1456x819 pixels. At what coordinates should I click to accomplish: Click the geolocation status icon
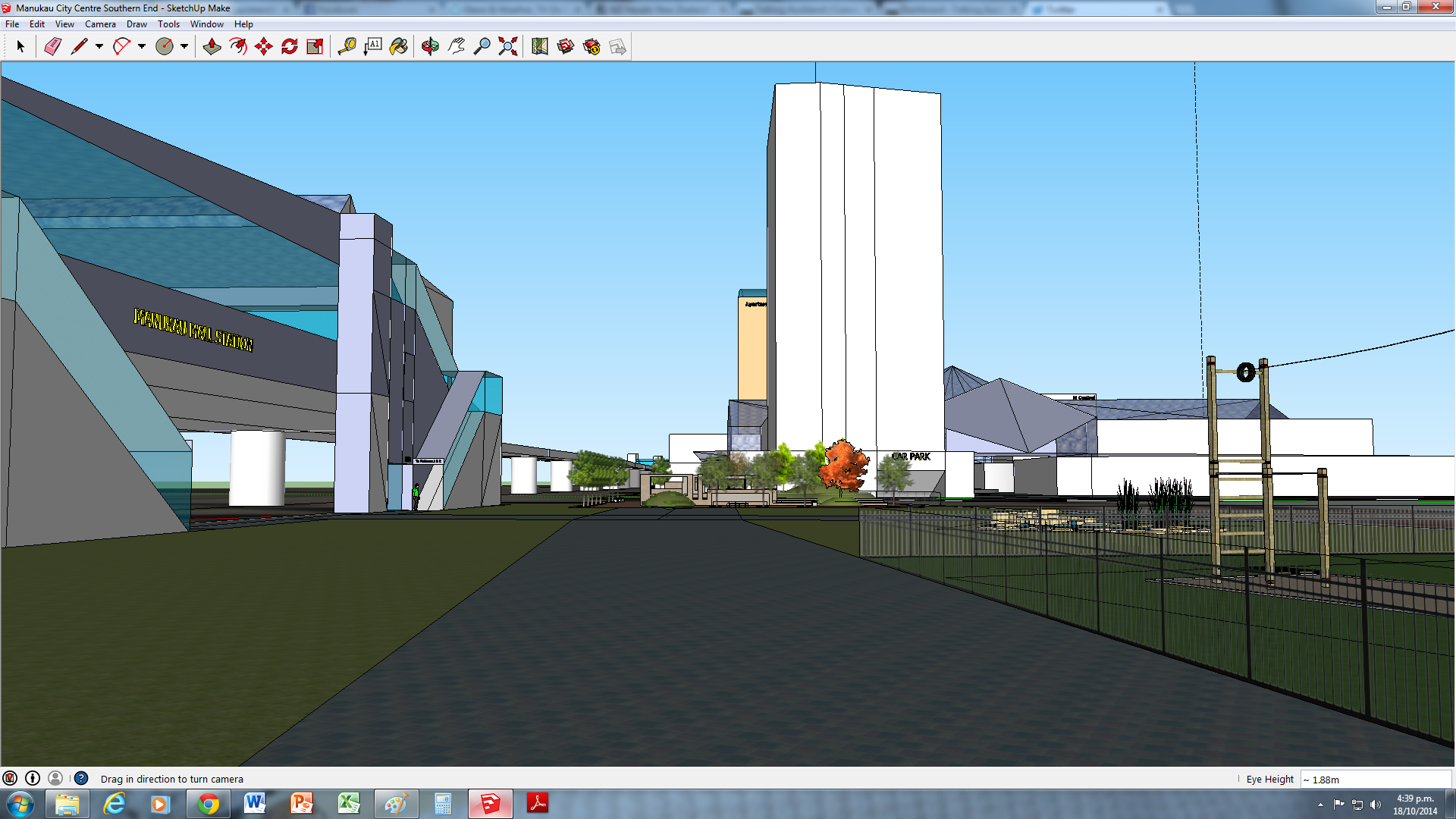click(x=10, y=778)
